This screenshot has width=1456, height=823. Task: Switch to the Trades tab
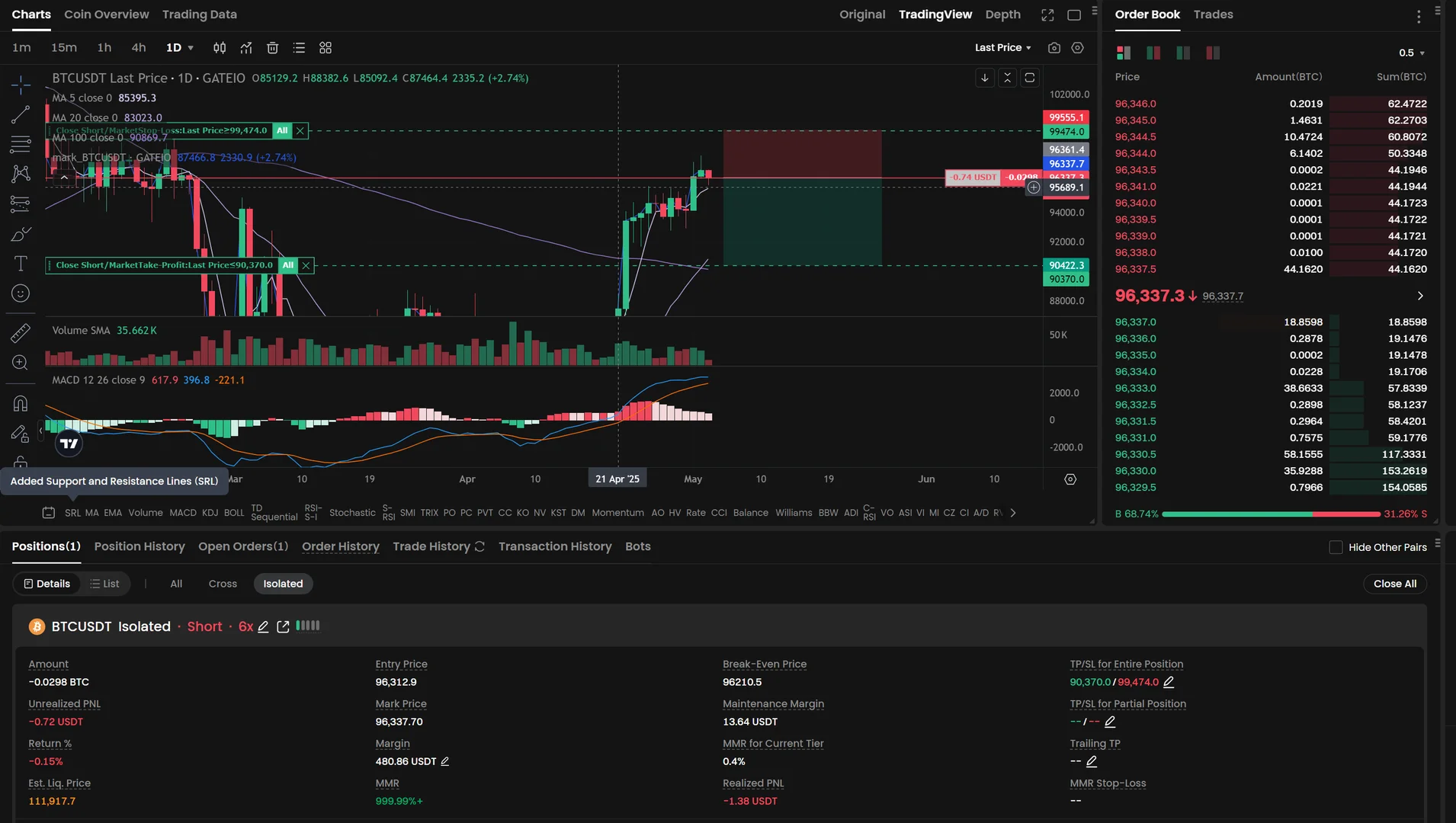(x=1213, y=14)
